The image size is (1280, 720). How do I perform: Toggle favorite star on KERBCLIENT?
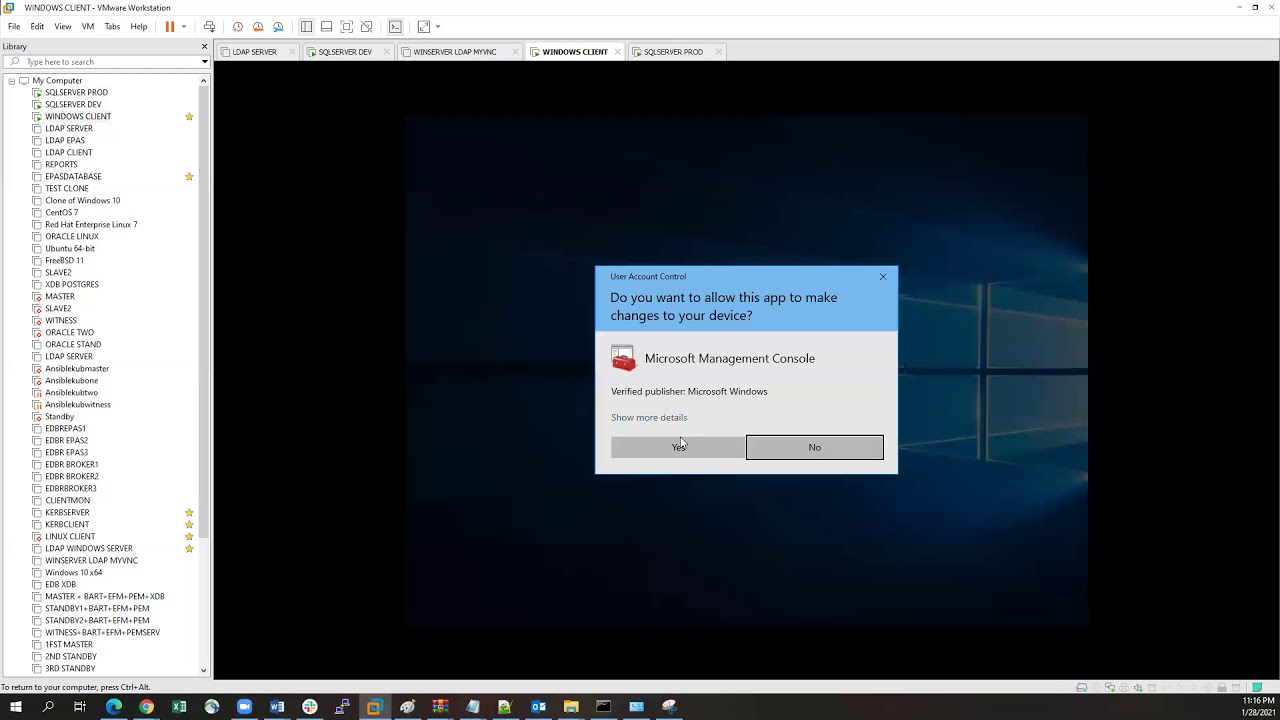(x=189, y=525)
